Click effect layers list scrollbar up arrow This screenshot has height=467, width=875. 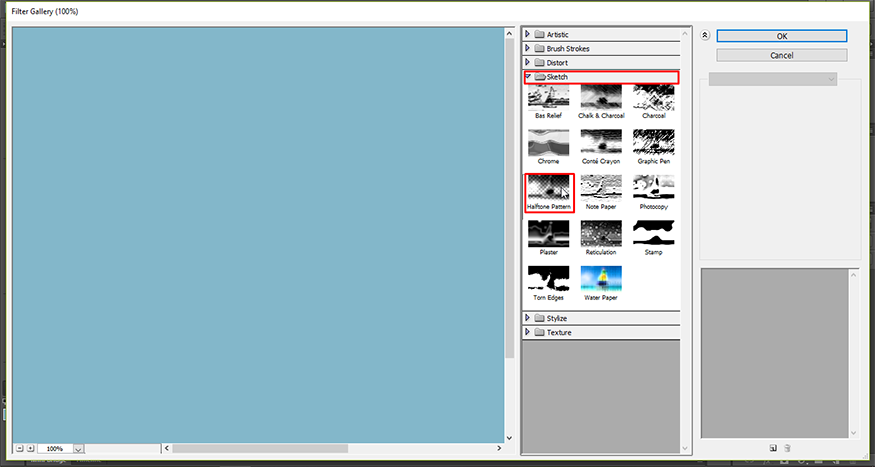click(854, 274)
